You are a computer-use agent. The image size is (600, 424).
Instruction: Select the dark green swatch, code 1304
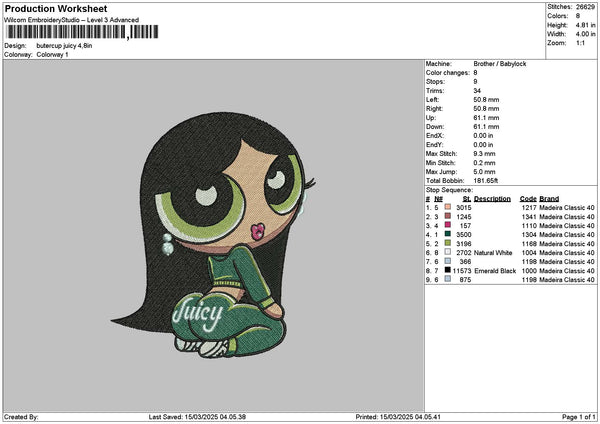447,234
